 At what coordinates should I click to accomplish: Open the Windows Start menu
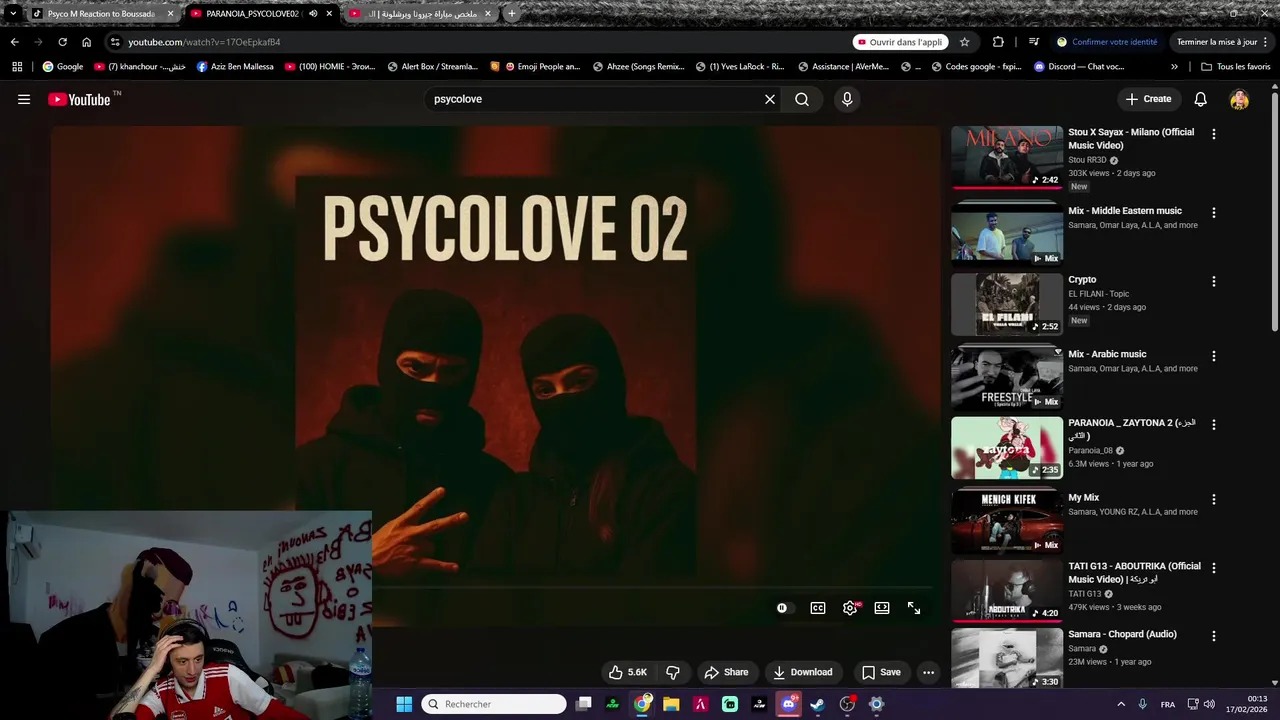(404, 704)
